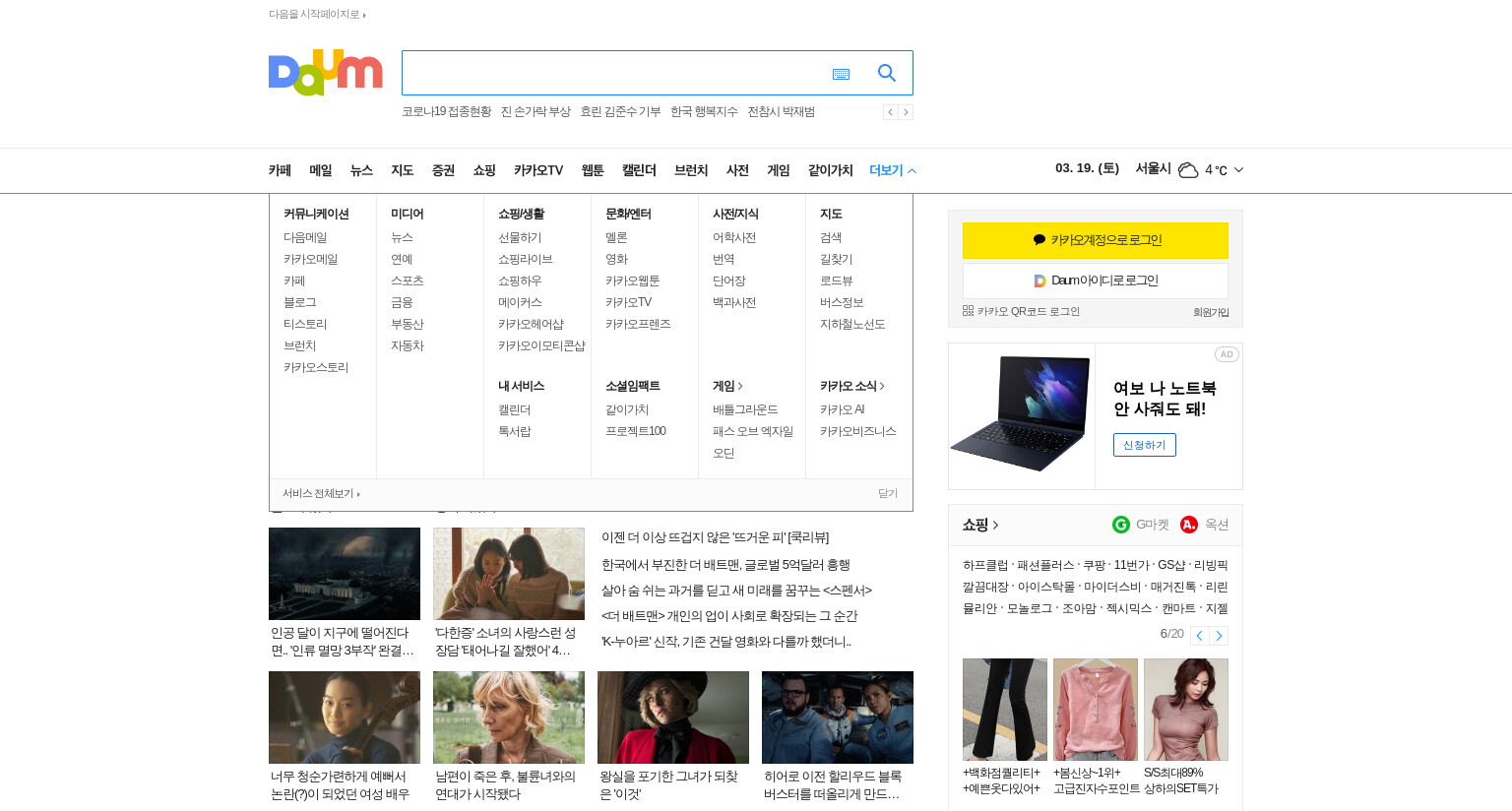1512x811 pixels.
Task: Open the 쇼핑 section header
Action: click(x=980, y=525)
